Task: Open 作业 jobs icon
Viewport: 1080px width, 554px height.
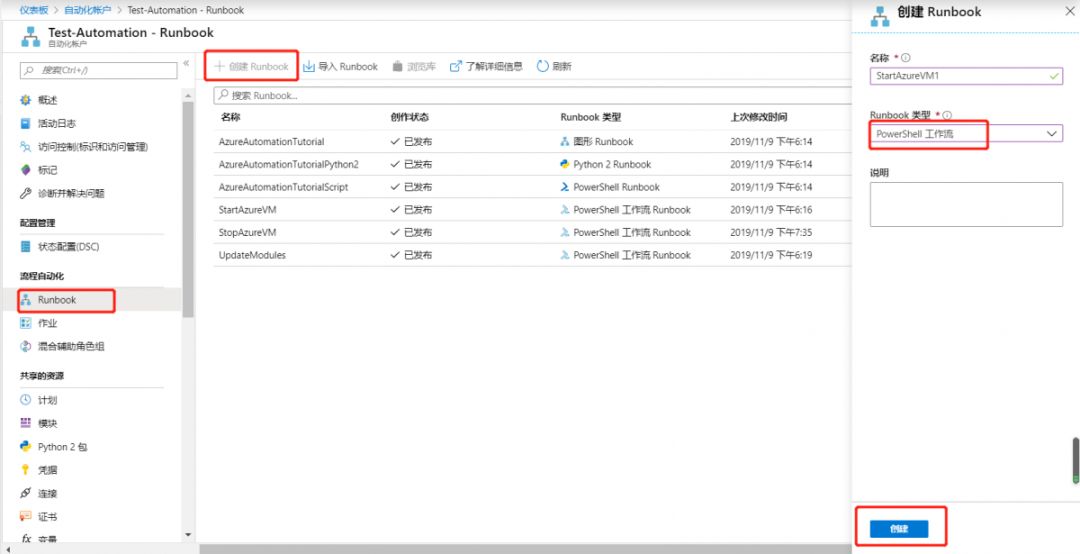Action: pyautogui.click(x=25, y=323)
